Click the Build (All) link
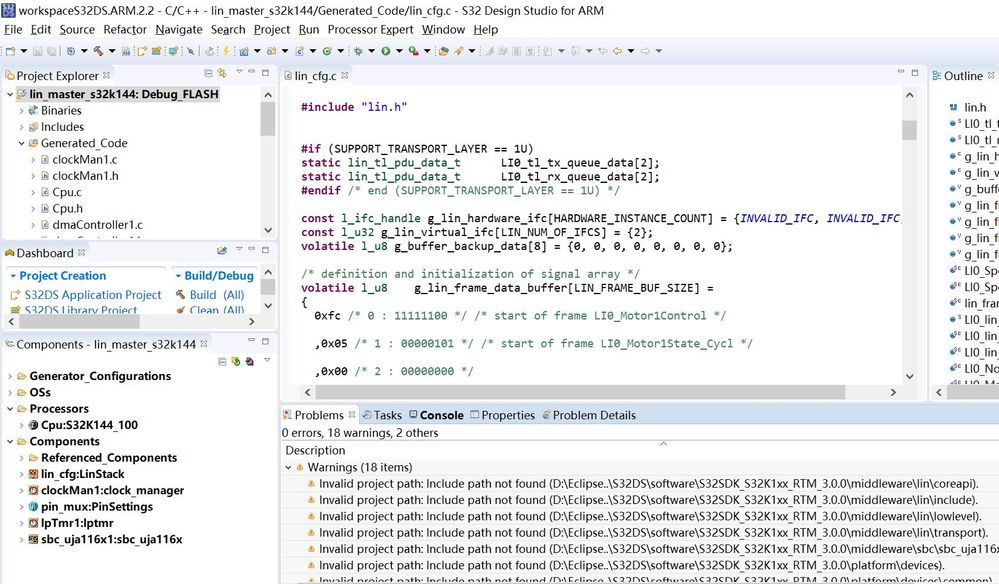The height and width of the screenshot is (584, 999). pyautogui.click(x=217, y=295)
